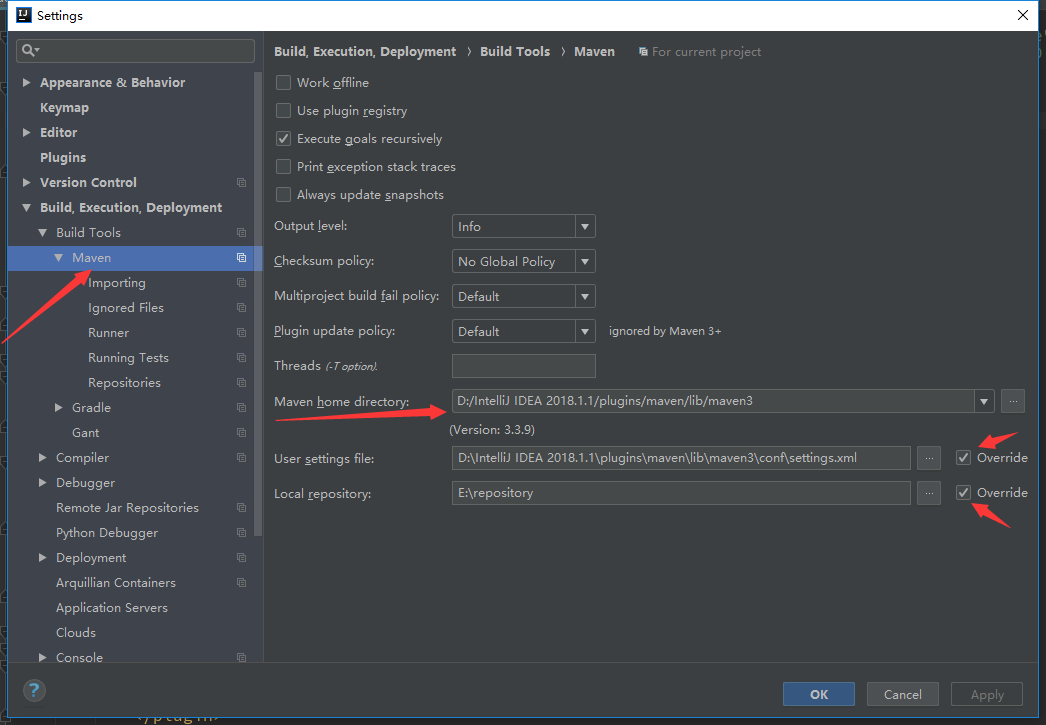Image resolution: width=1046 pixels, height=725 pixels.
Task: Collapse Build, Execution, Deployment node
Action: (x=27, y=207)
